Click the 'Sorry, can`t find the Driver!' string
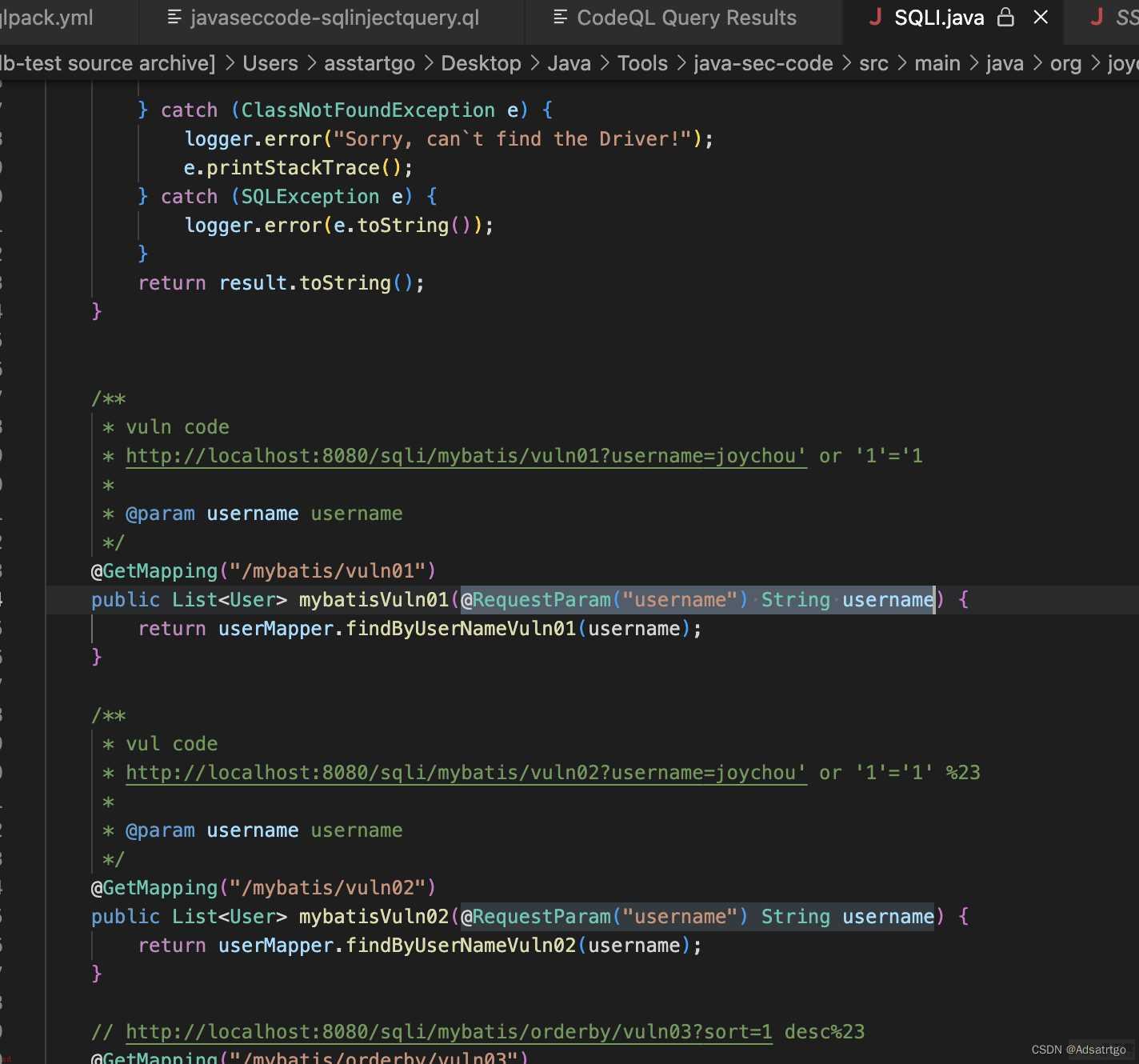This screenshot has width=1139, height=1064. coord(512,139)
